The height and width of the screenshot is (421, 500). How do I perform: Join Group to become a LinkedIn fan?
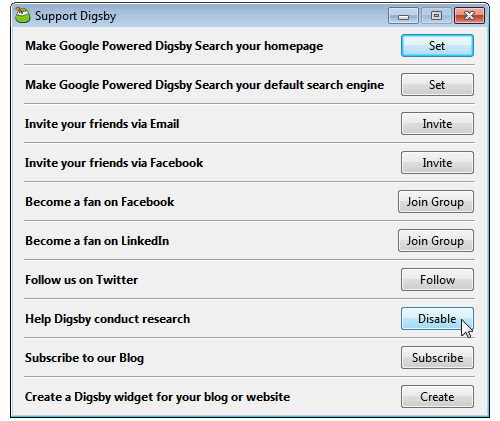point(436,241)
